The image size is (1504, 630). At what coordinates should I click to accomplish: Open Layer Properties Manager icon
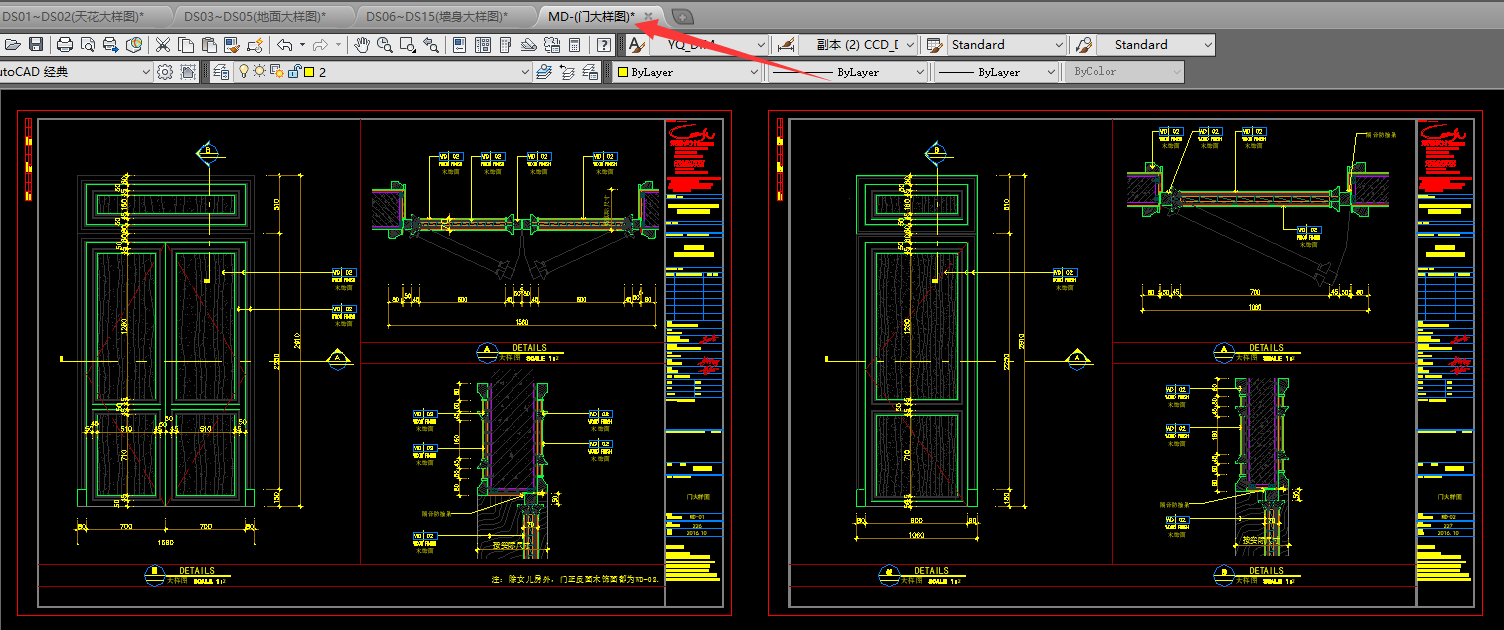click(220, 72)
